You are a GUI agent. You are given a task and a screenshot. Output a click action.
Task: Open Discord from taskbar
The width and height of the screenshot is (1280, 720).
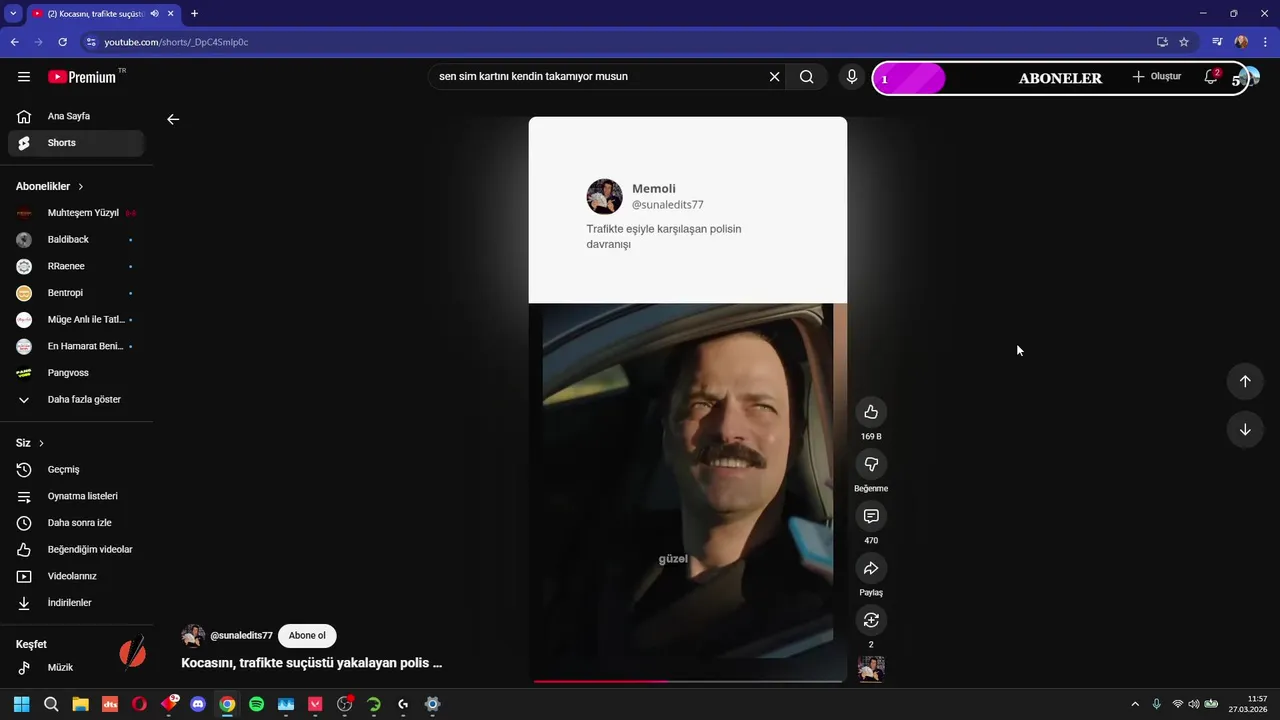(198, 704)
